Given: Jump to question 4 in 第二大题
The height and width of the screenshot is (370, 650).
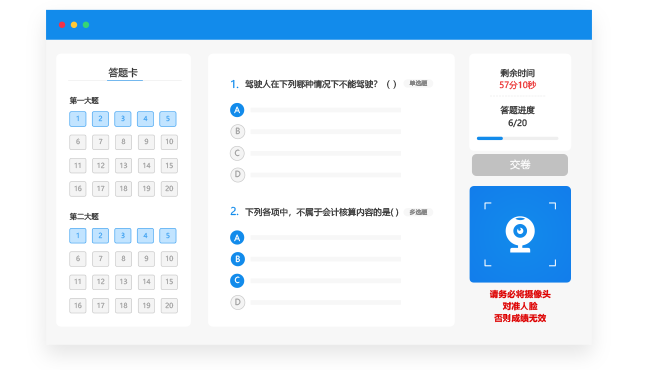Looking at the screenshot, I should pyautogui.click(x=146, y=236).
